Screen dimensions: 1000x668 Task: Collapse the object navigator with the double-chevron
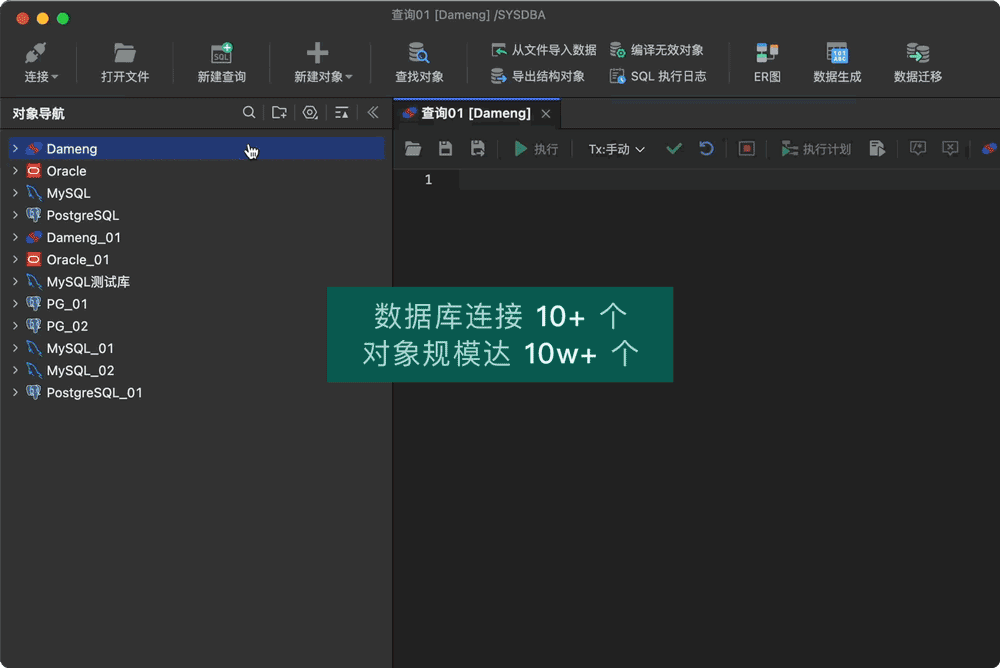(x=373, y=113)
